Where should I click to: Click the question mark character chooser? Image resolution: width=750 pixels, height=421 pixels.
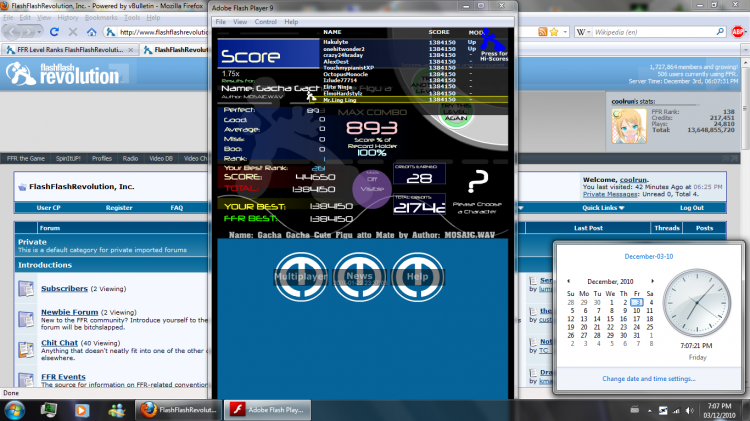(x=477, y=182)
